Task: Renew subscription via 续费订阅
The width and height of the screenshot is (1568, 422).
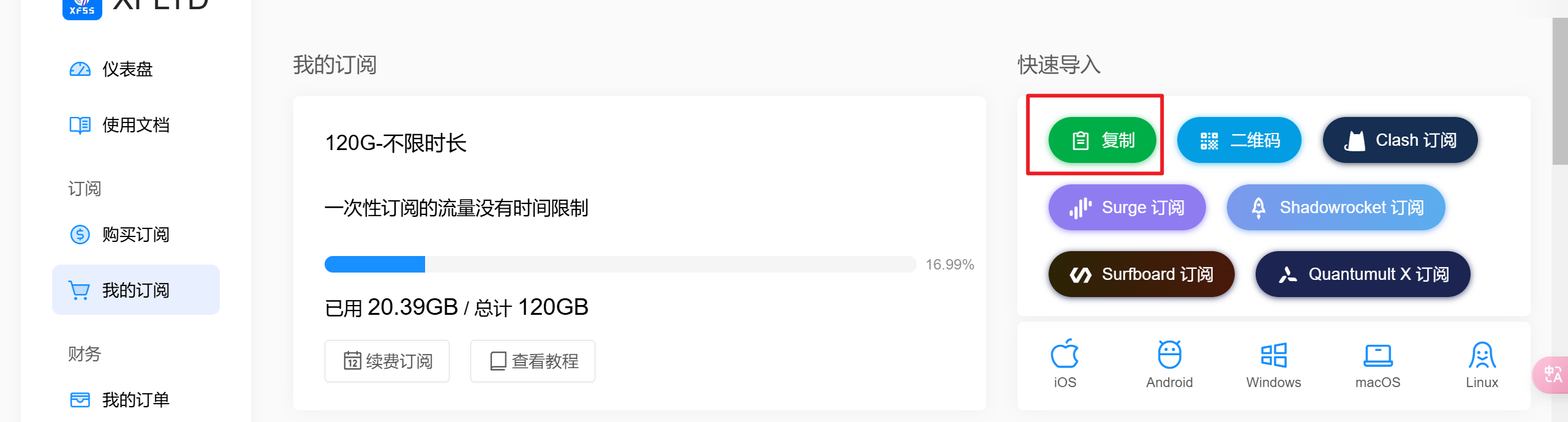Action: 386,361
